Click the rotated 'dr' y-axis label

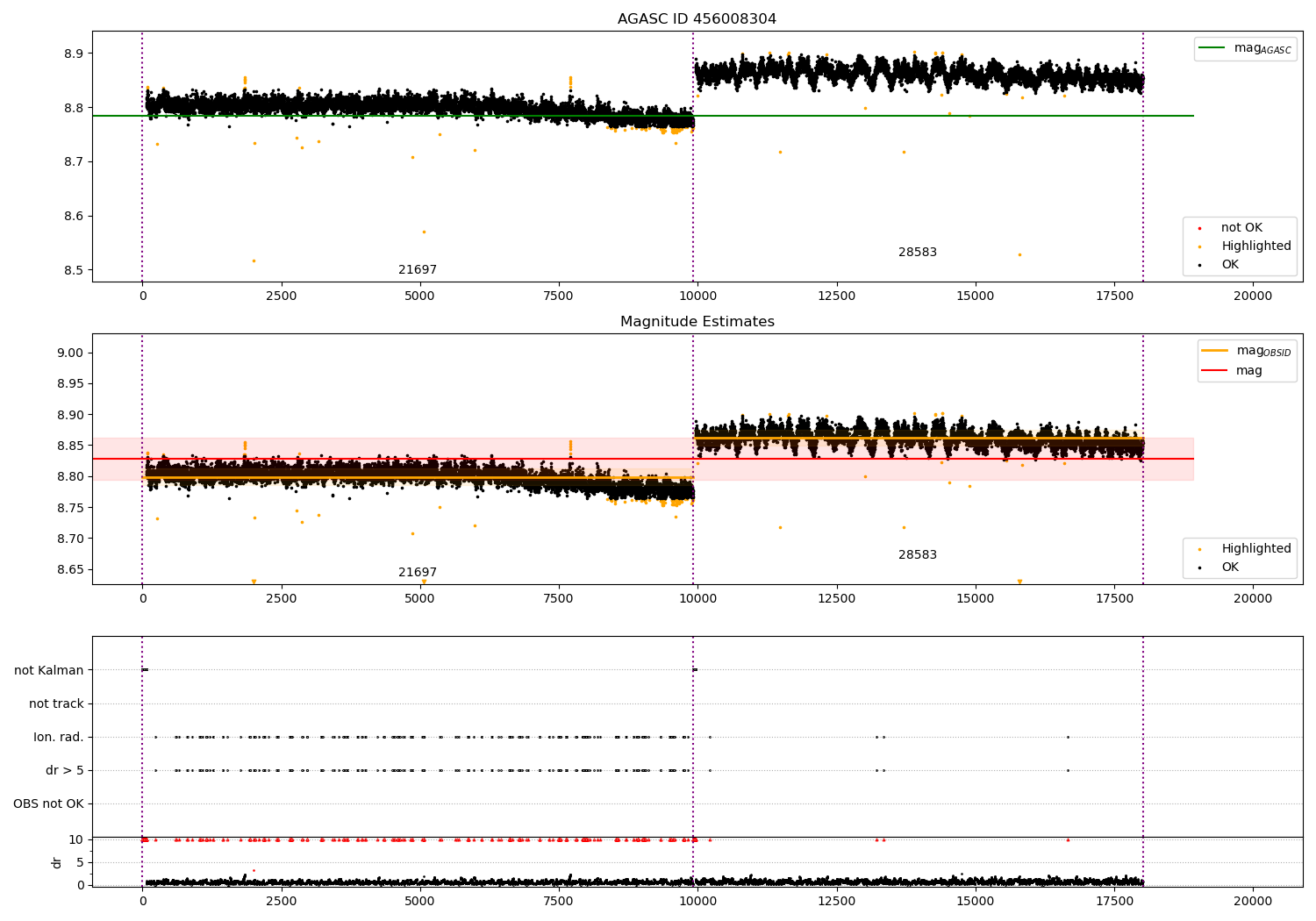pyautogui.click(x=57, y=862)
